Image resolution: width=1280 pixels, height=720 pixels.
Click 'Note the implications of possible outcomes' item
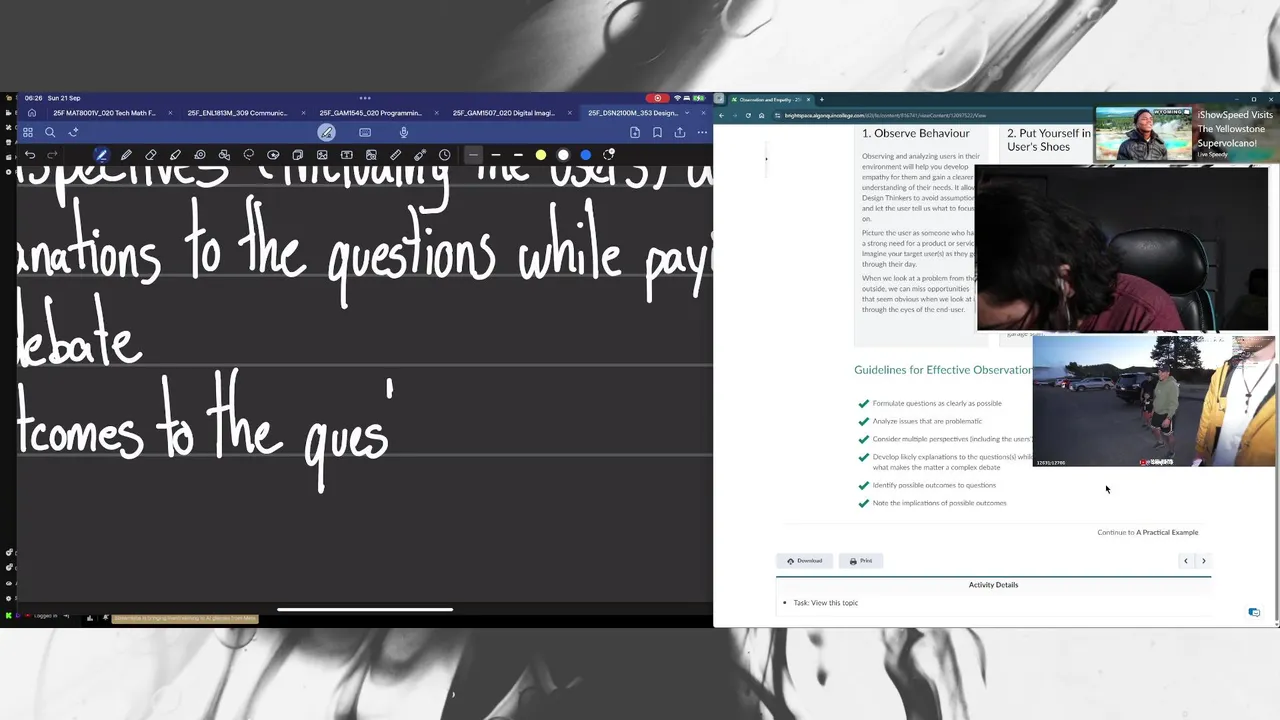point(939,503)
